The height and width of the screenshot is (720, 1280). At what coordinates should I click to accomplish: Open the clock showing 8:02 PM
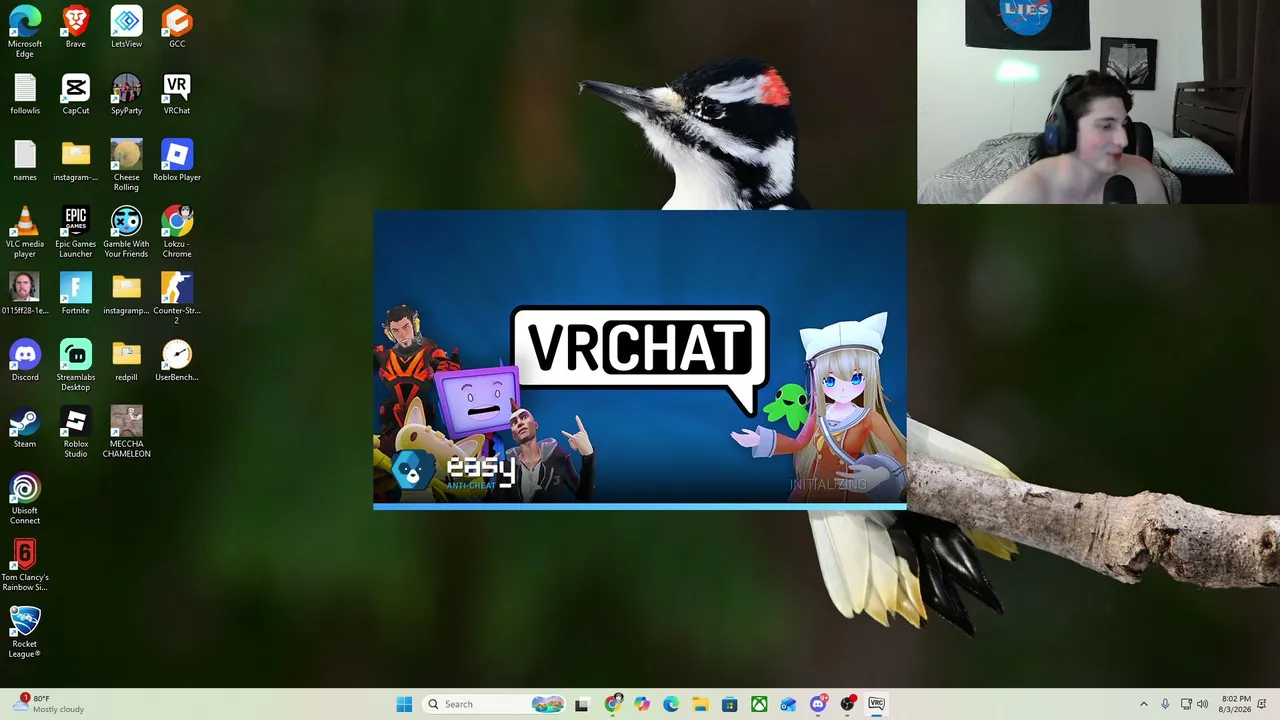(x=1236, y=704)
